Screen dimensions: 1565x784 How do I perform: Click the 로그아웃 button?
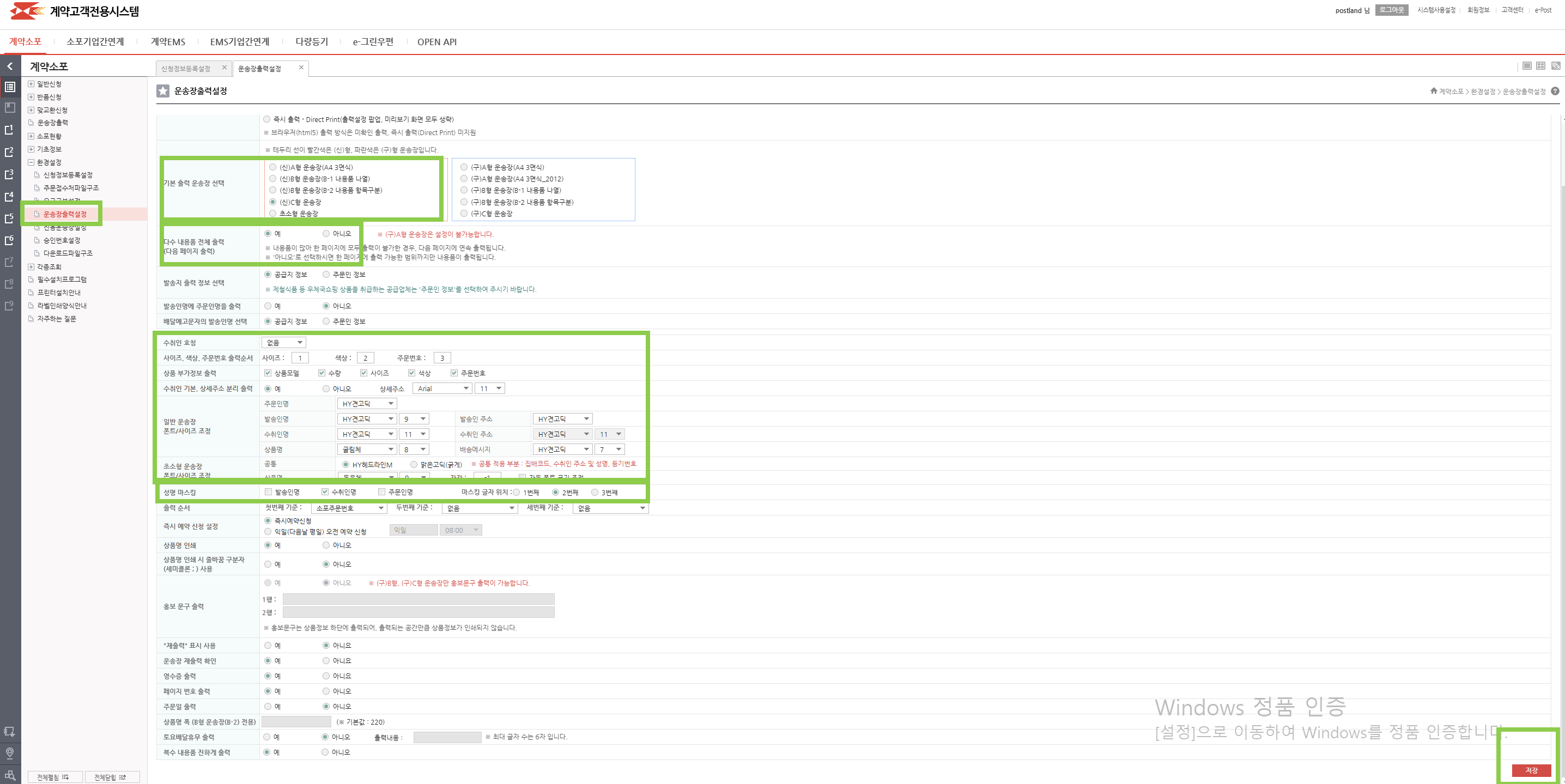click(x=1391, y=10)
